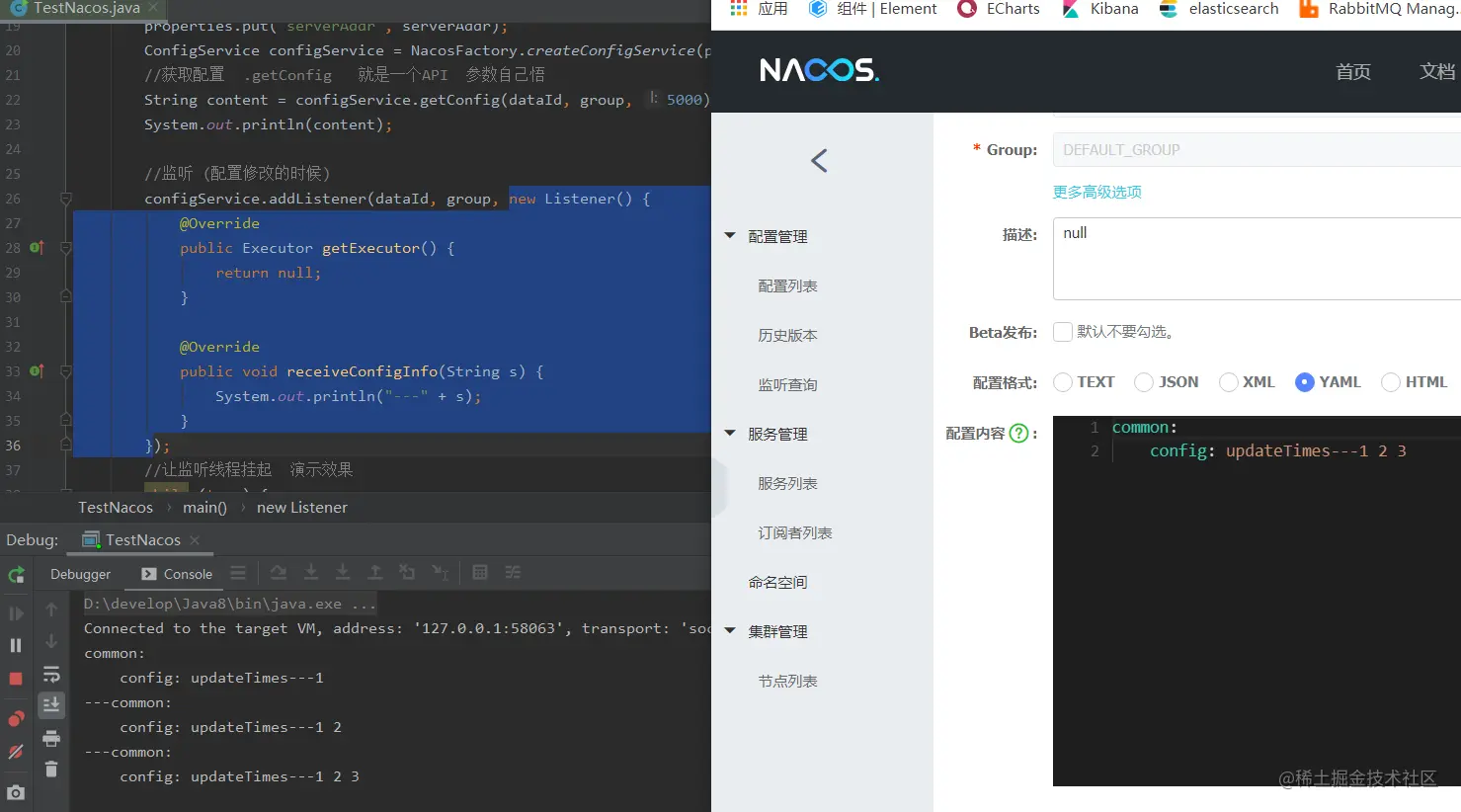
Task: Clear console output with trash icon
Action: pyautogui.click(x=51, y=769)
